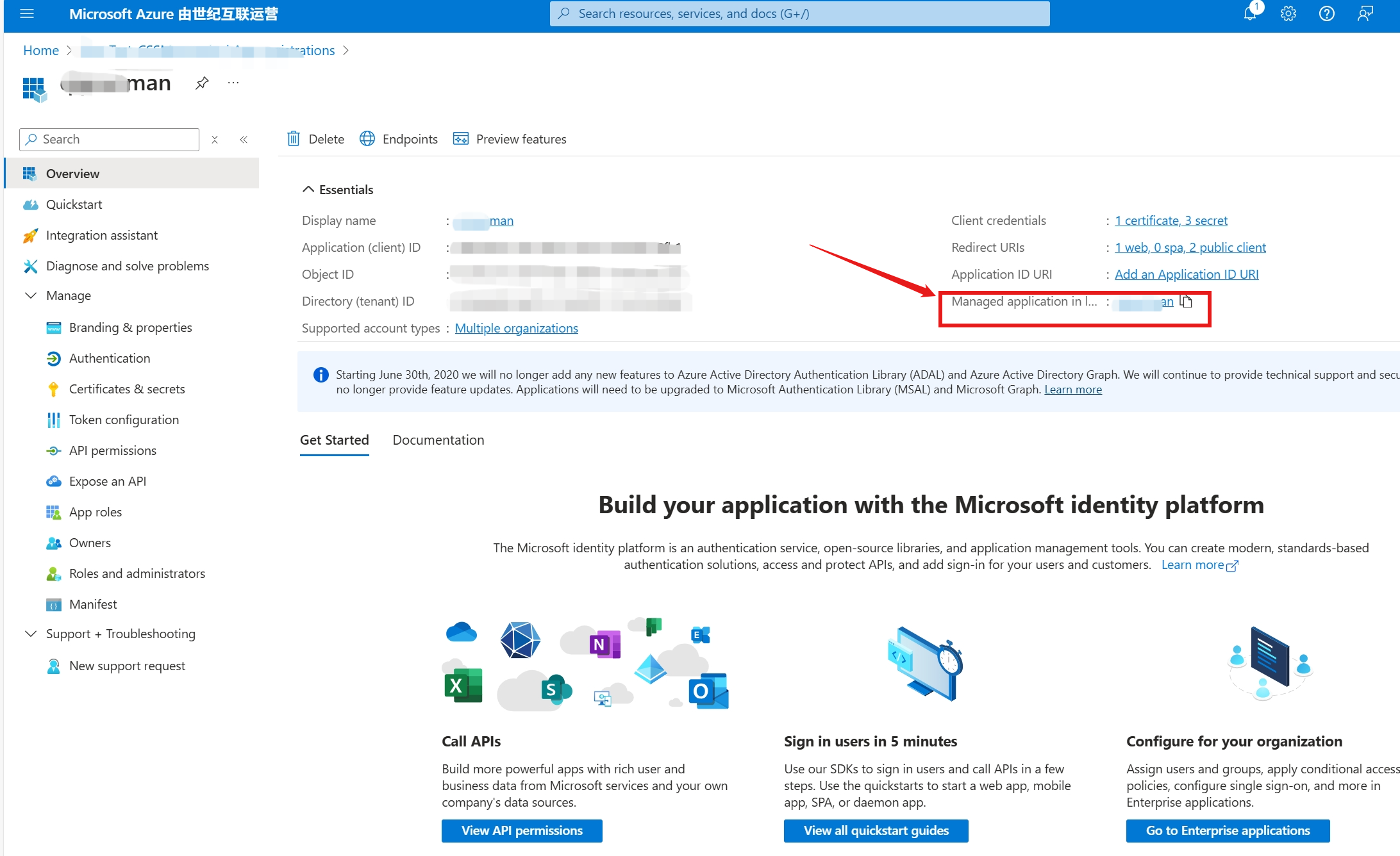Click the Delete trash toolbar item

(316, 139)
